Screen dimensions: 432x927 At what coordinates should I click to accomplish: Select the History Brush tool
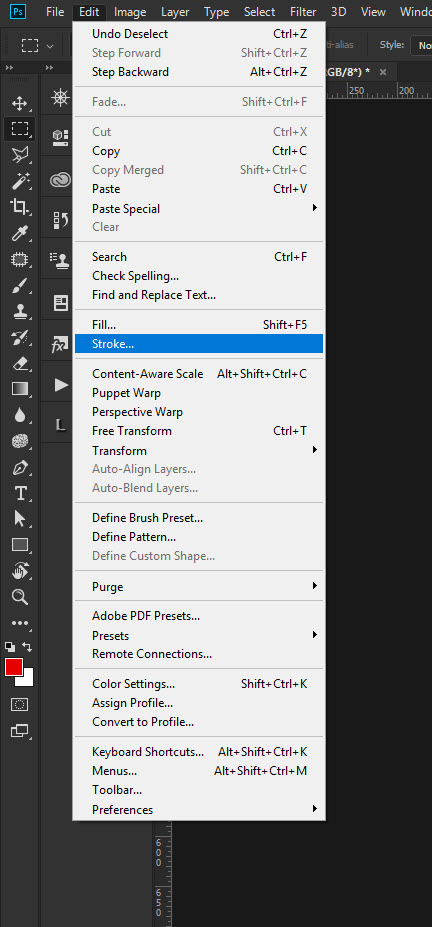(20, 338)
